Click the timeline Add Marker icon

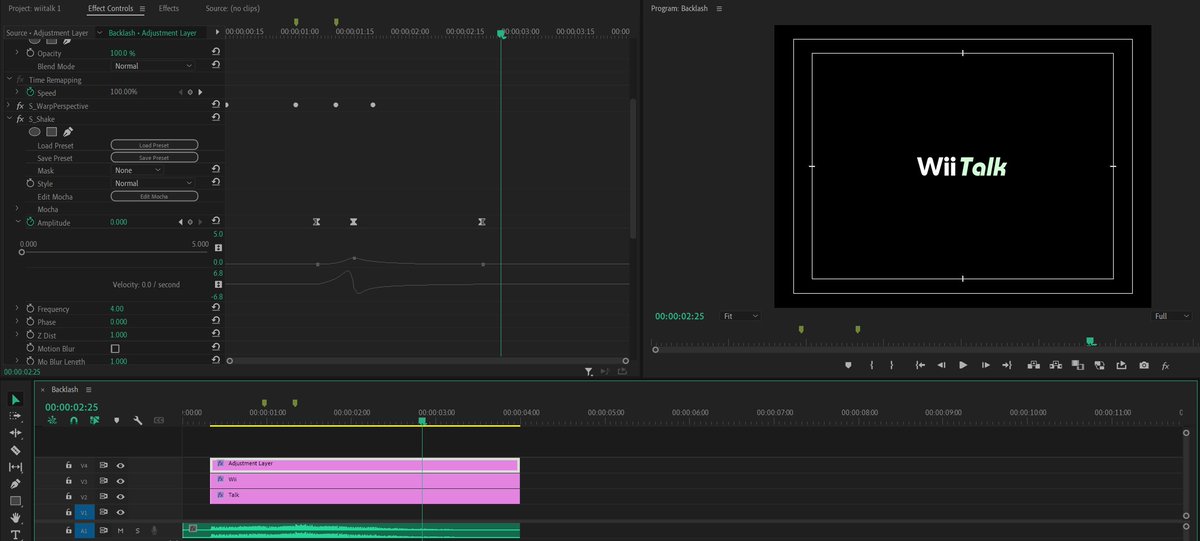point(116,421)
